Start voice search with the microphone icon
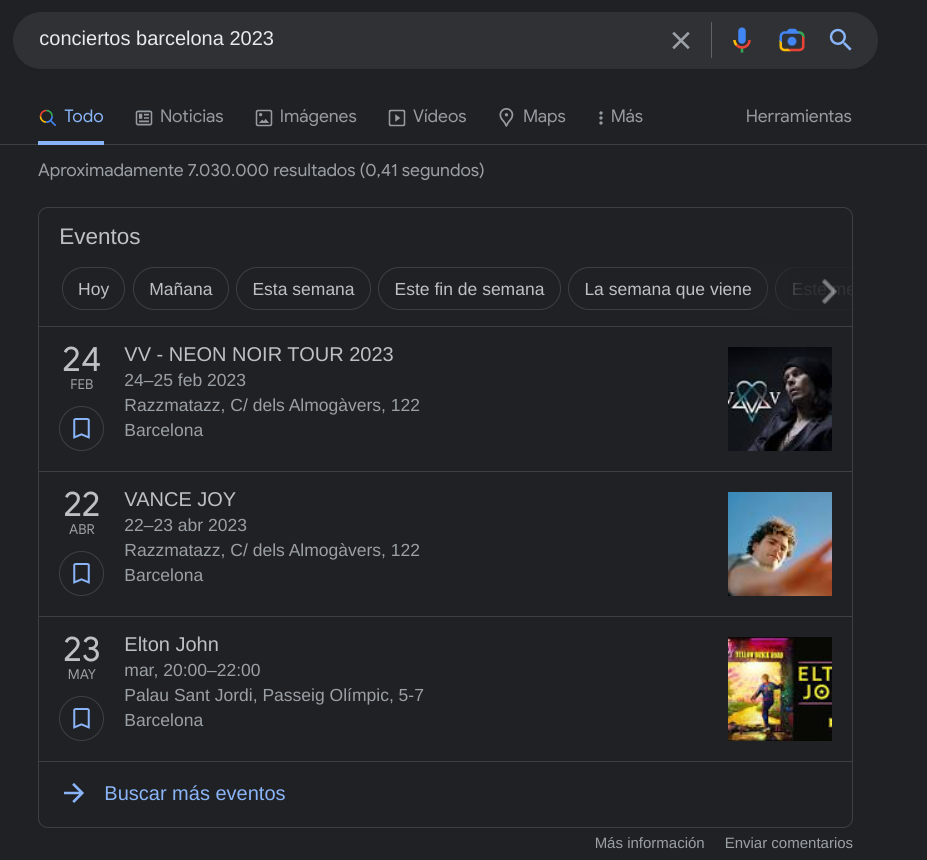Screen dimensions: 927x860 pyautogui.click(x=741, y=40)
